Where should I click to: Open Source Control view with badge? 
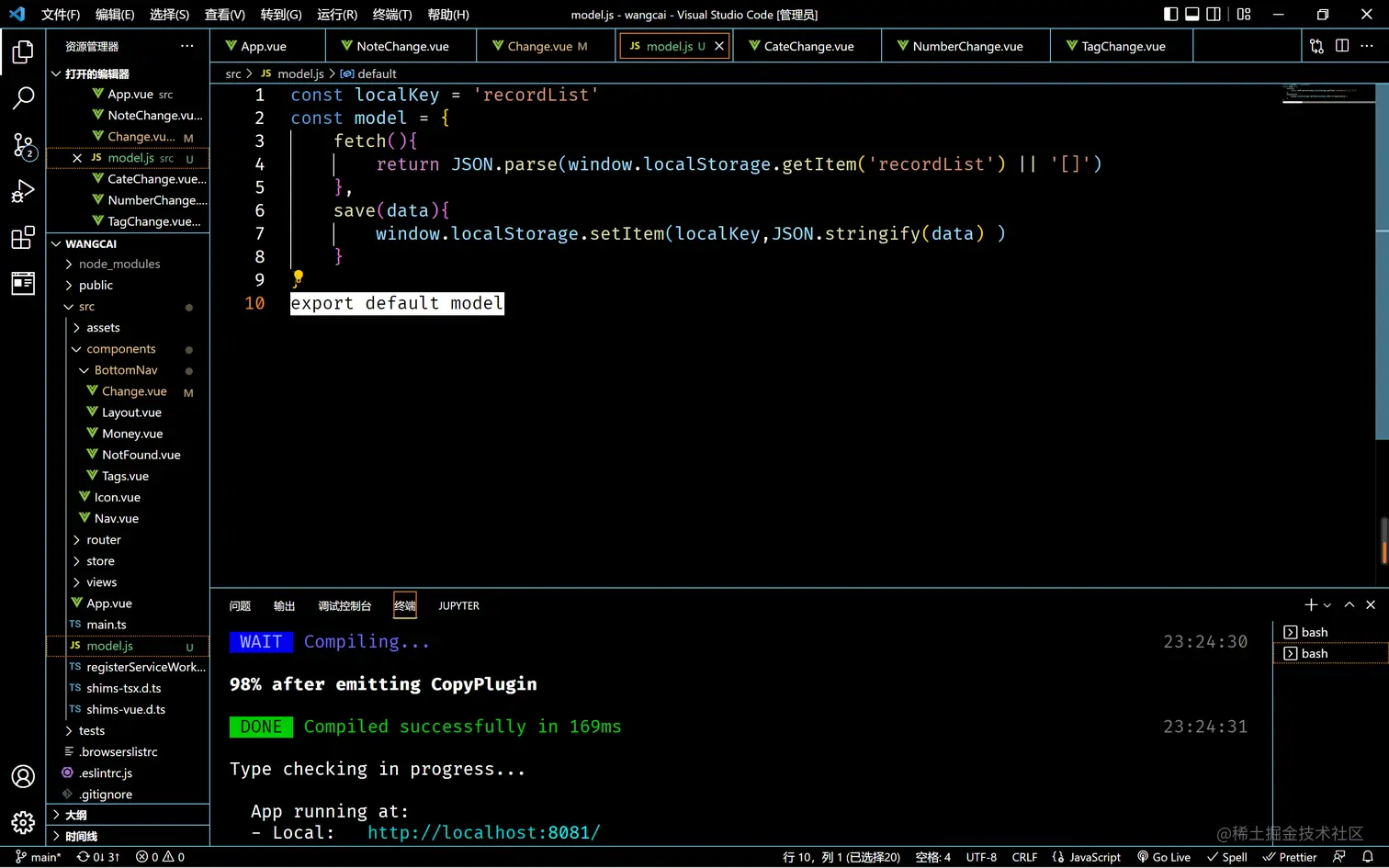(23, 145)
